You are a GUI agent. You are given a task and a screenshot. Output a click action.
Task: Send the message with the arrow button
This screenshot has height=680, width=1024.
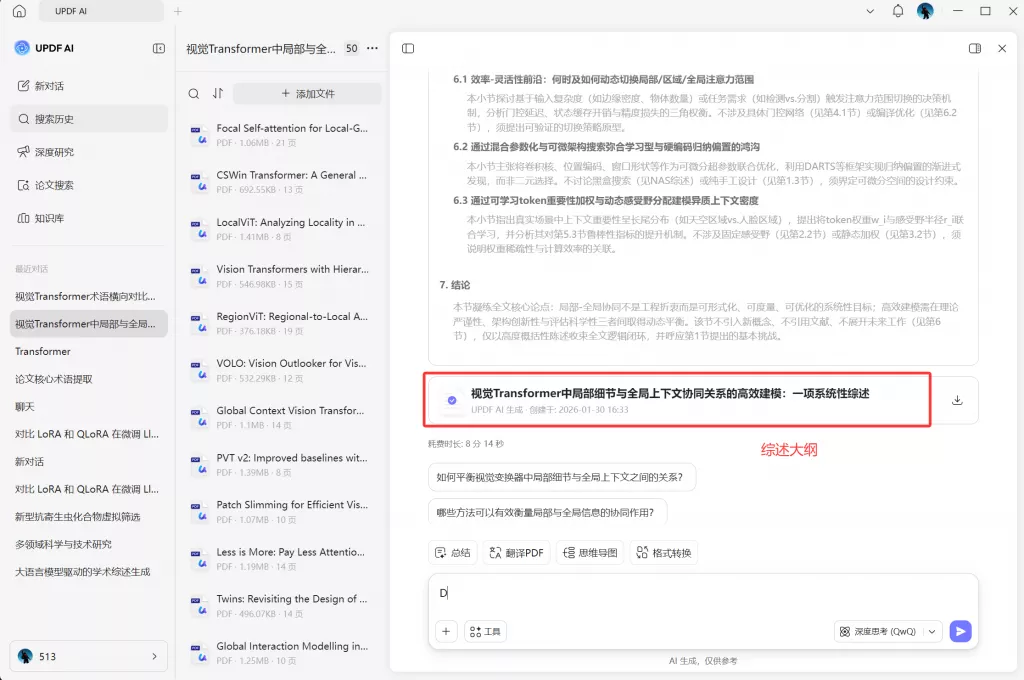pyautogui.click(x=960, y=631)
